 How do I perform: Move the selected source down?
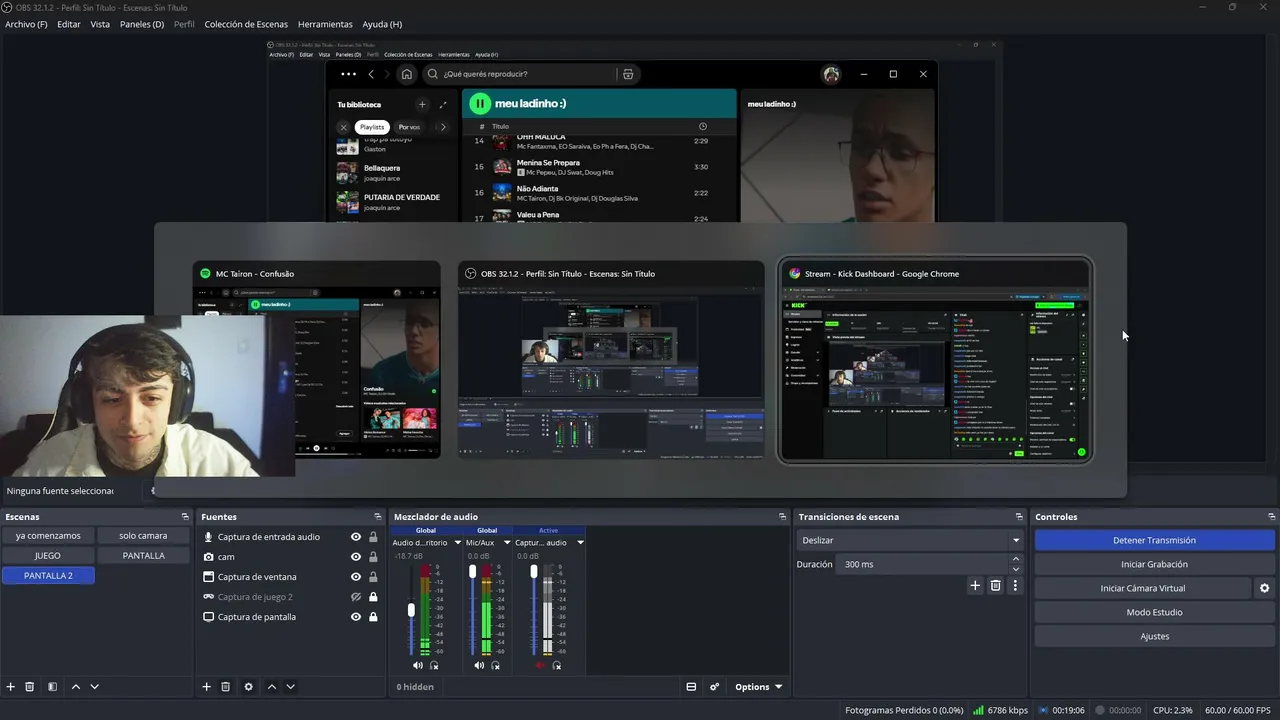click(x=291, y=687)
